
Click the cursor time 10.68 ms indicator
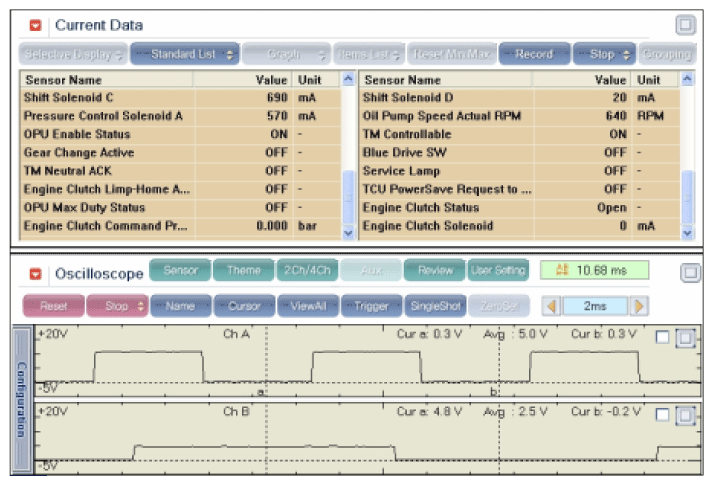tap(594, 270)
